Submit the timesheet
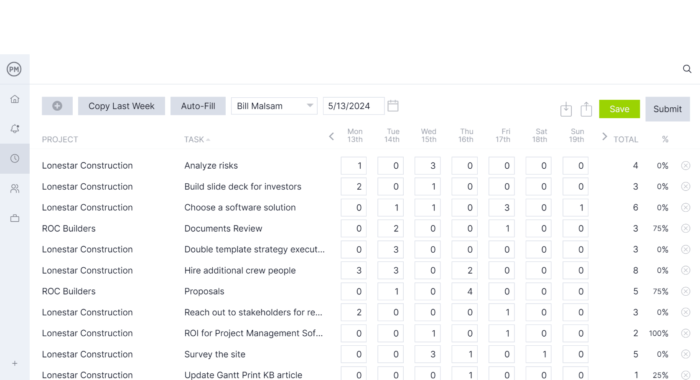The height and width of the screenshot is (380, 700). click(x=667, y=109)
